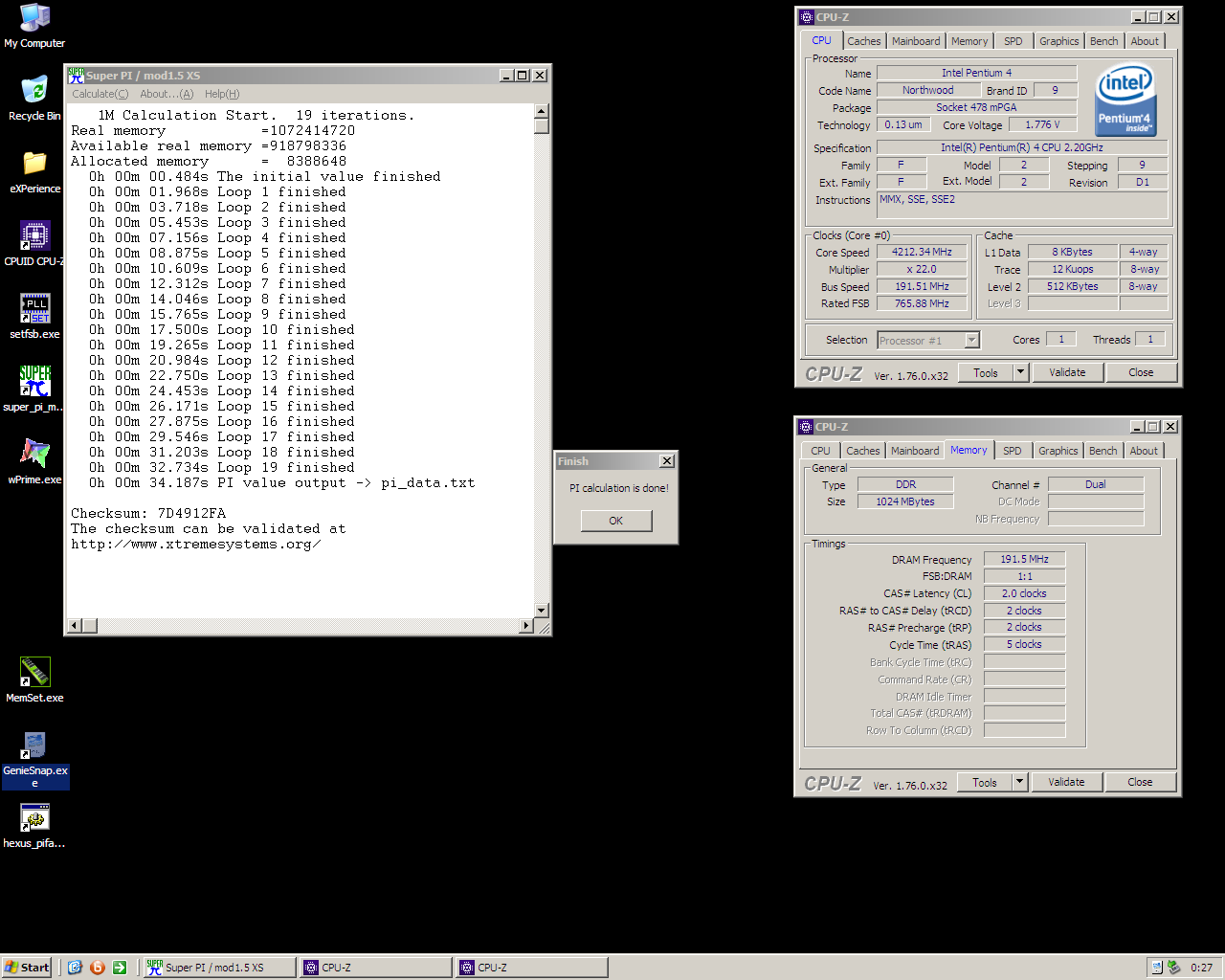Click the Super PI title bar icon
The width and height of the screenshot is (1225, 980).
(76, 75)
